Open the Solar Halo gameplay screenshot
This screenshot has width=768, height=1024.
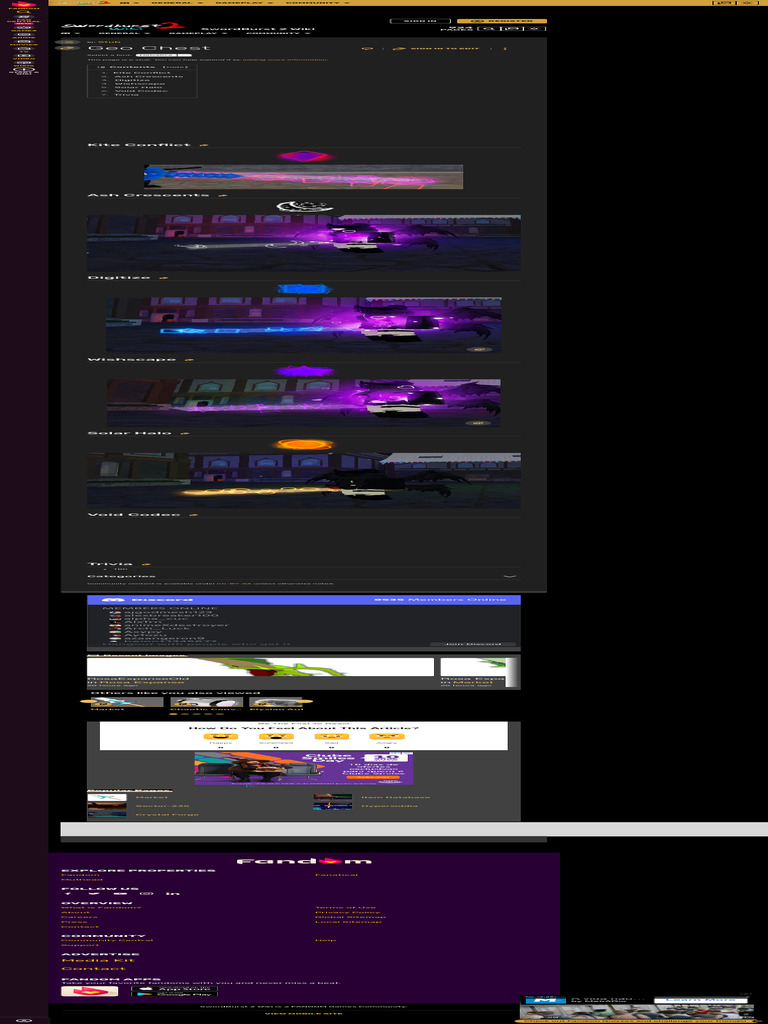pyautogui.click(x=304, y=479)
